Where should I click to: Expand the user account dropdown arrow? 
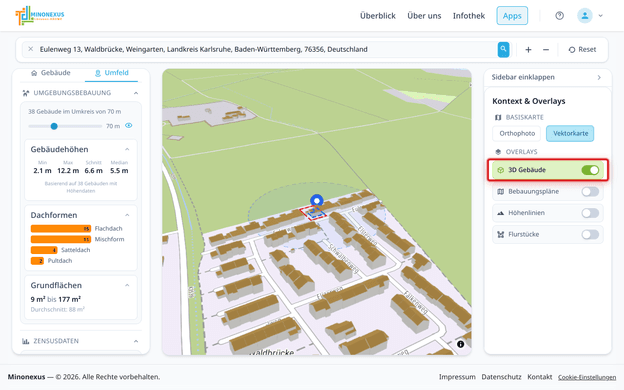point(601,16)
